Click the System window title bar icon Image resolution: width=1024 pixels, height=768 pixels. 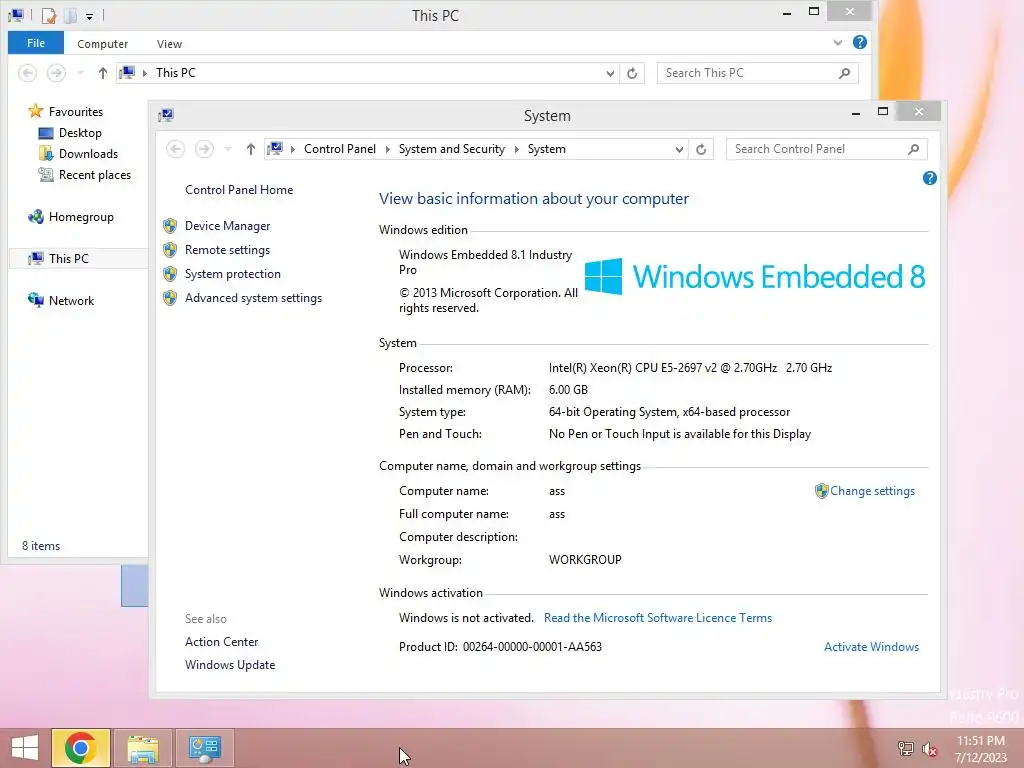166,116
